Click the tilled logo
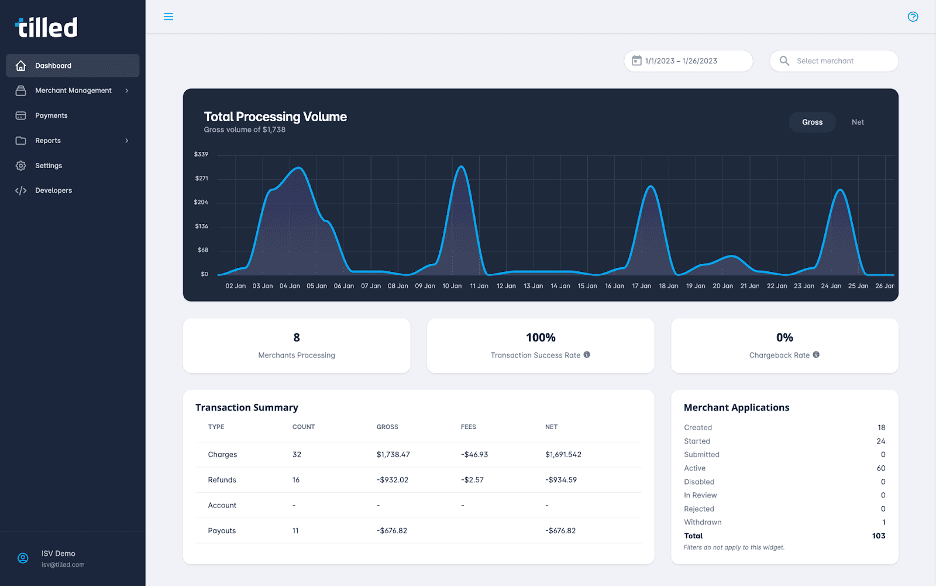 [47, 26]
